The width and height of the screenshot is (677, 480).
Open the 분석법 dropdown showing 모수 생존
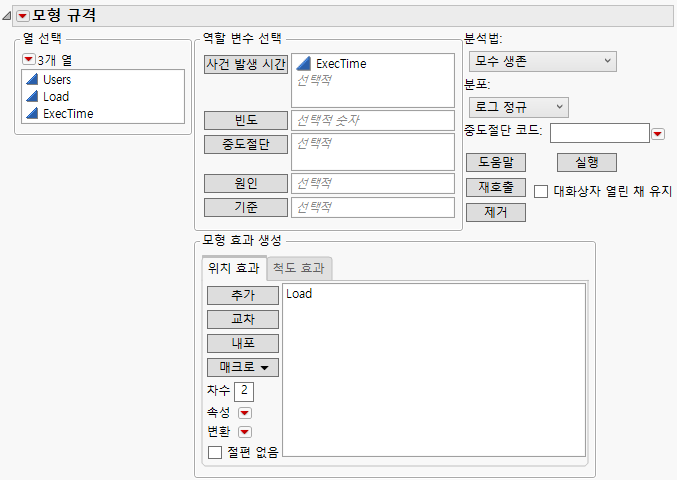click(542, 61)
